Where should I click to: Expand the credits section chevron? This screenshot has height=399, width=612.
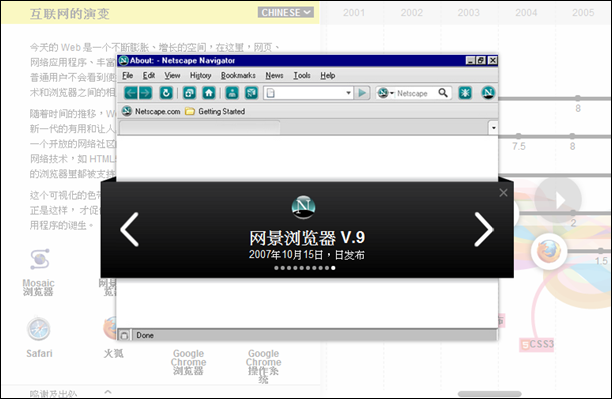(108, 392)
